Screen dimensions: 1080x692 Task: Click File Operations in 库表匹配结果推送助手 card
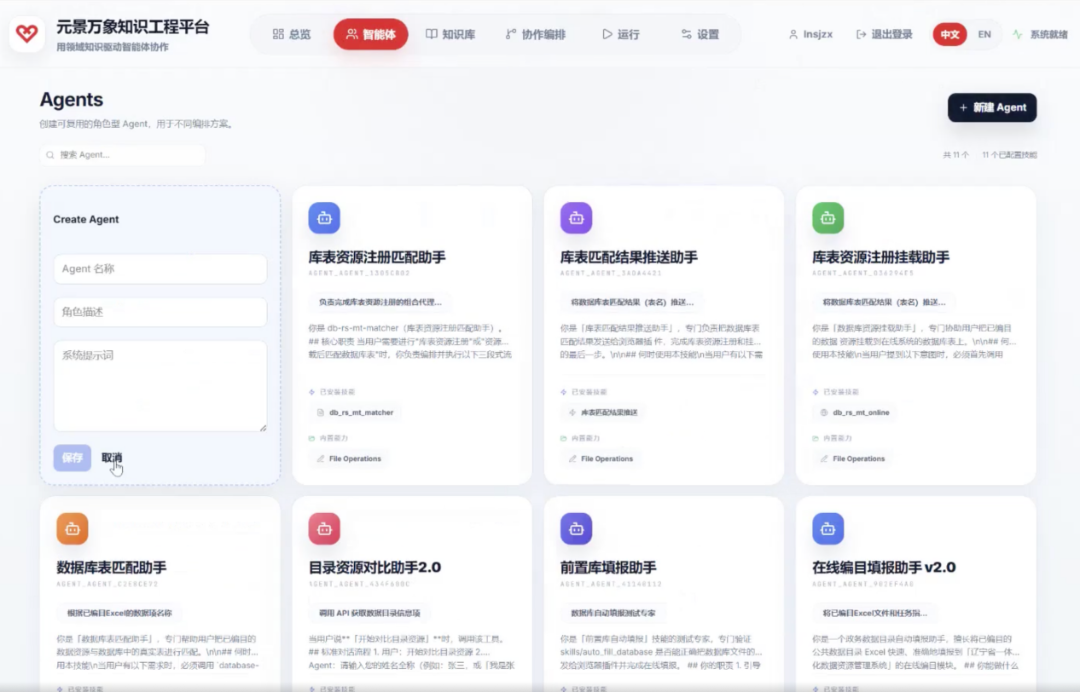601,459
